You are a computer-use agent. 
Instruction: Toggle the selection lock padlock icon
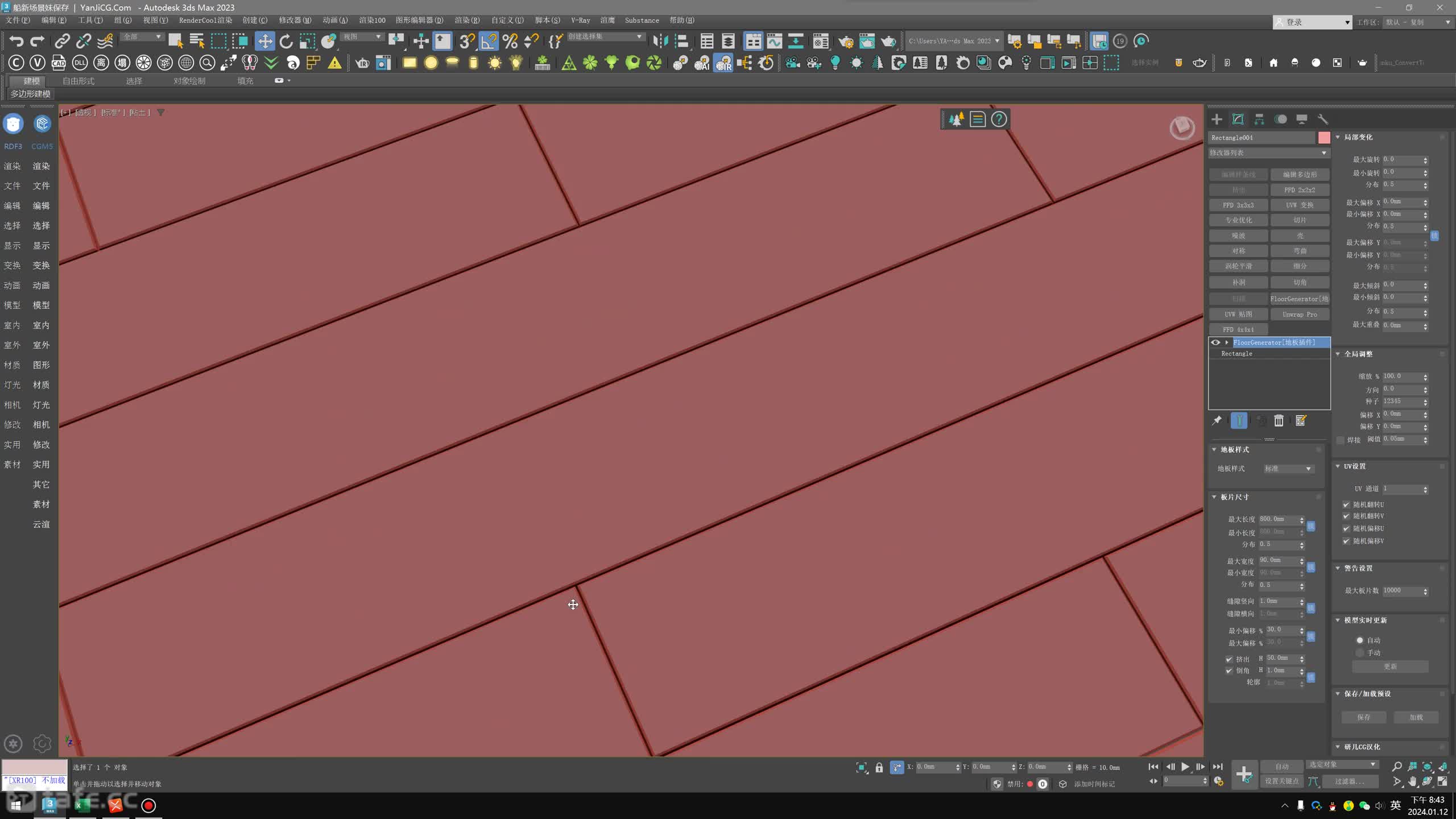pos(879,767)
